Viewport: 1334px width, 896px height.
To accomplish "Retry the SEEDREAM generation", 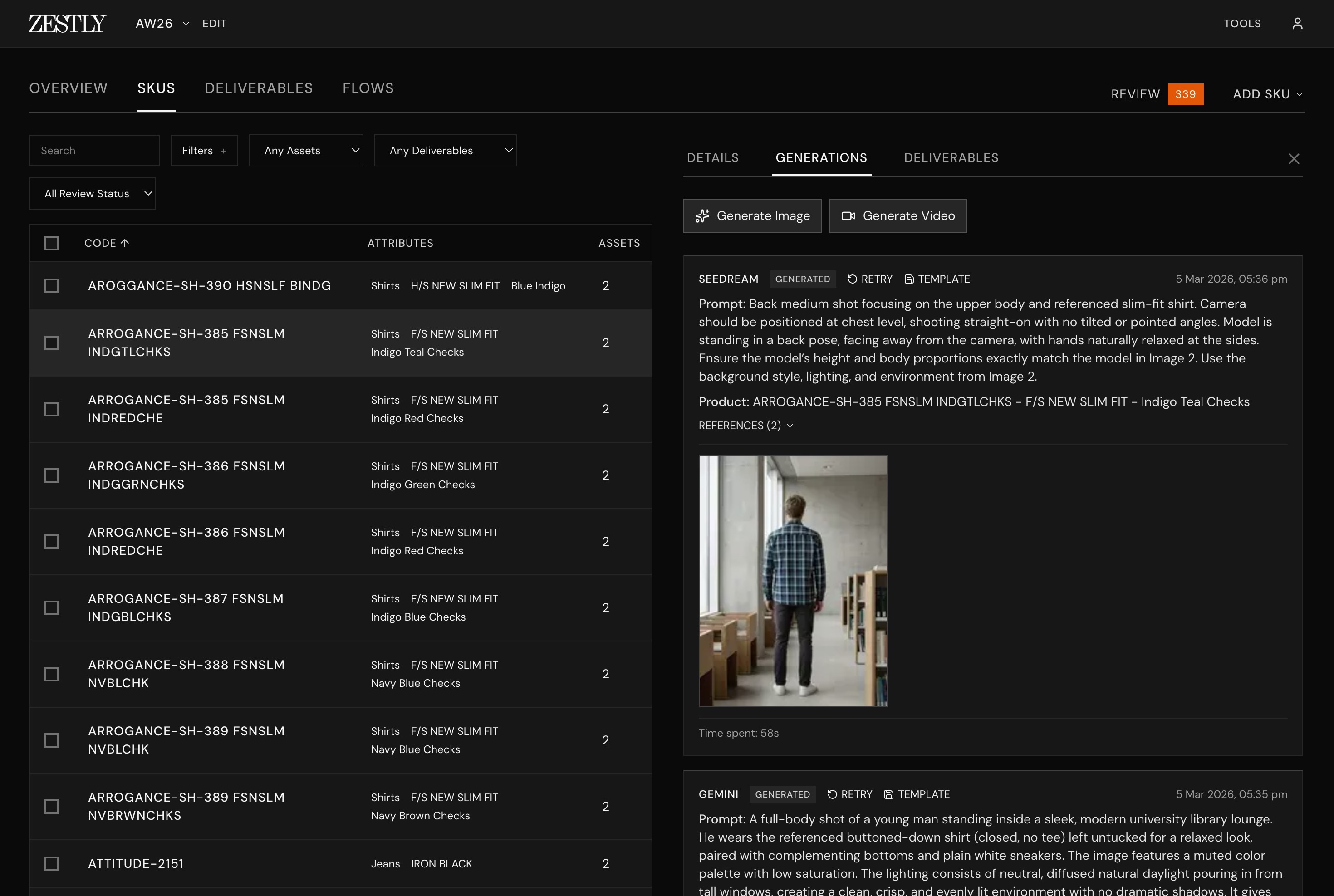I will [869, 279].
